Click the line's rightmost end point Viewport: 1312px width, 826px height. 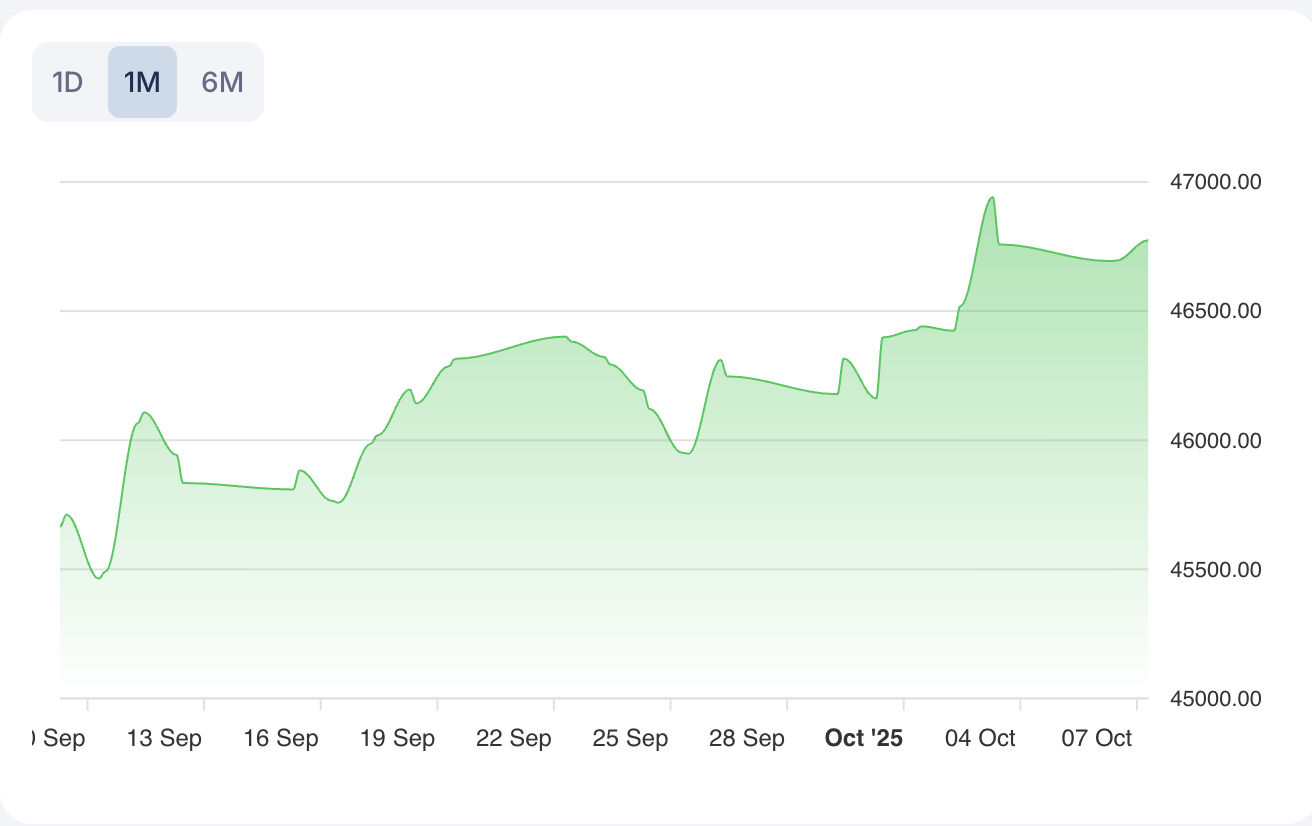coord(1147,240)
